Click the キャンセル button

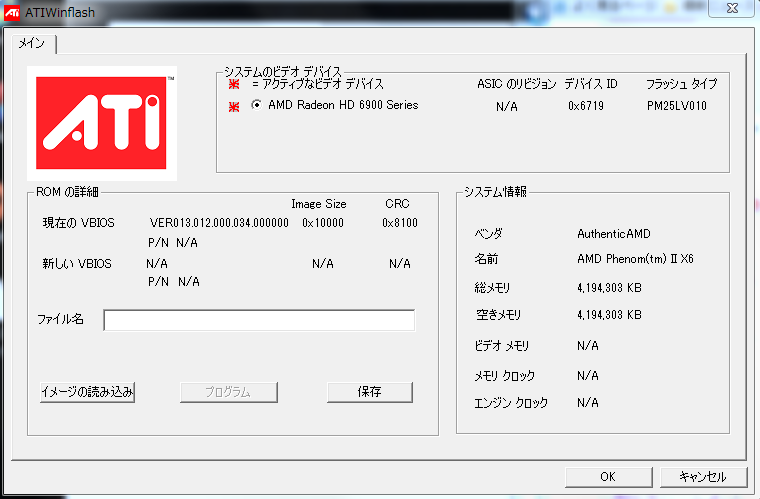coord(703,477)
